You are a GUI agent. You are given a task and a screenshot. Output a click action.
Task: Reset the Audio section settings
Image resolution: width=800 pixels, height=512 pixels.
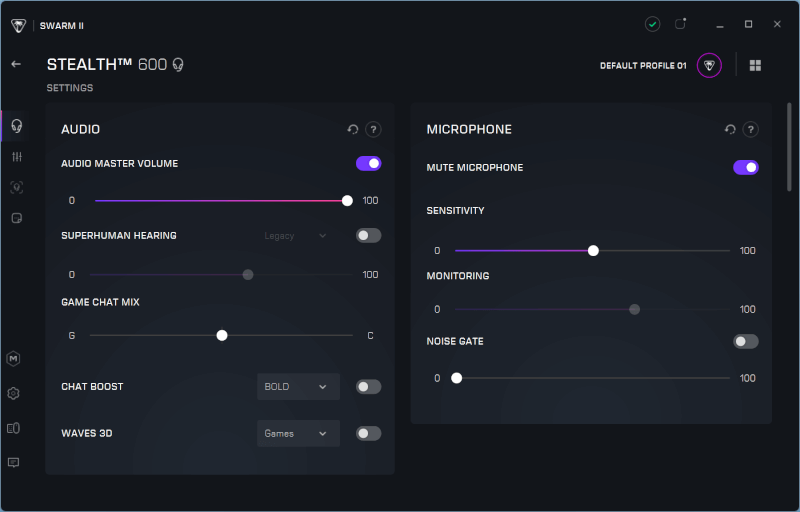pyautogui.click(x=353, y=129)
